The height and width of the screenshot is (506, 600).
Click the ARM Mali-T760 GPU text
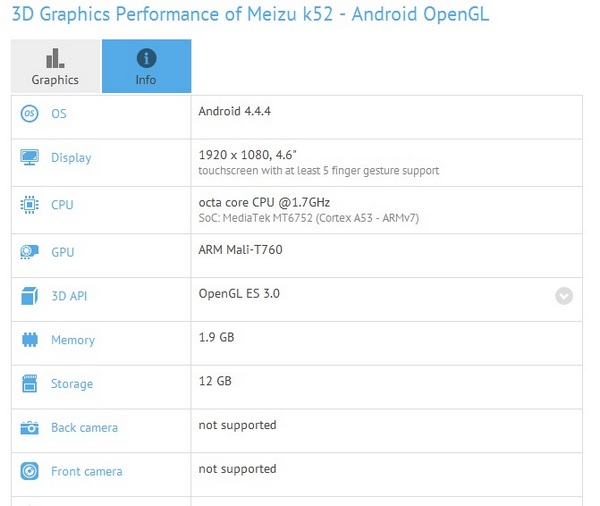pos(240,249)
